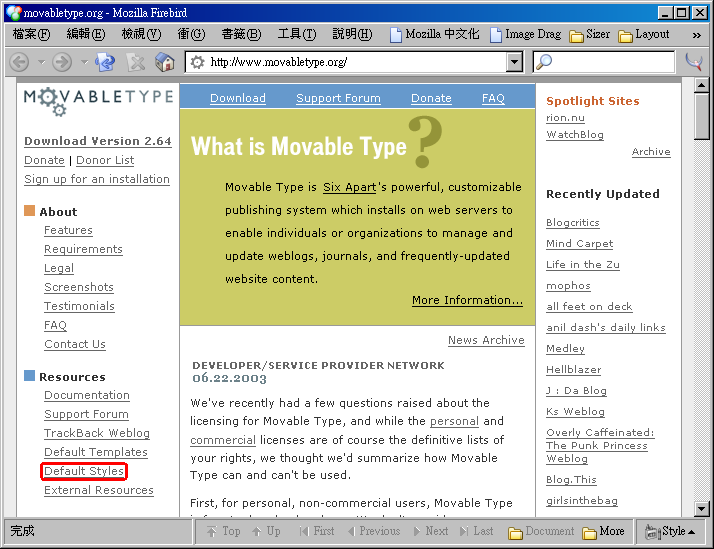The image size is (714, 549).
Task: Open the Home page icon
Action: coord(165,62)
